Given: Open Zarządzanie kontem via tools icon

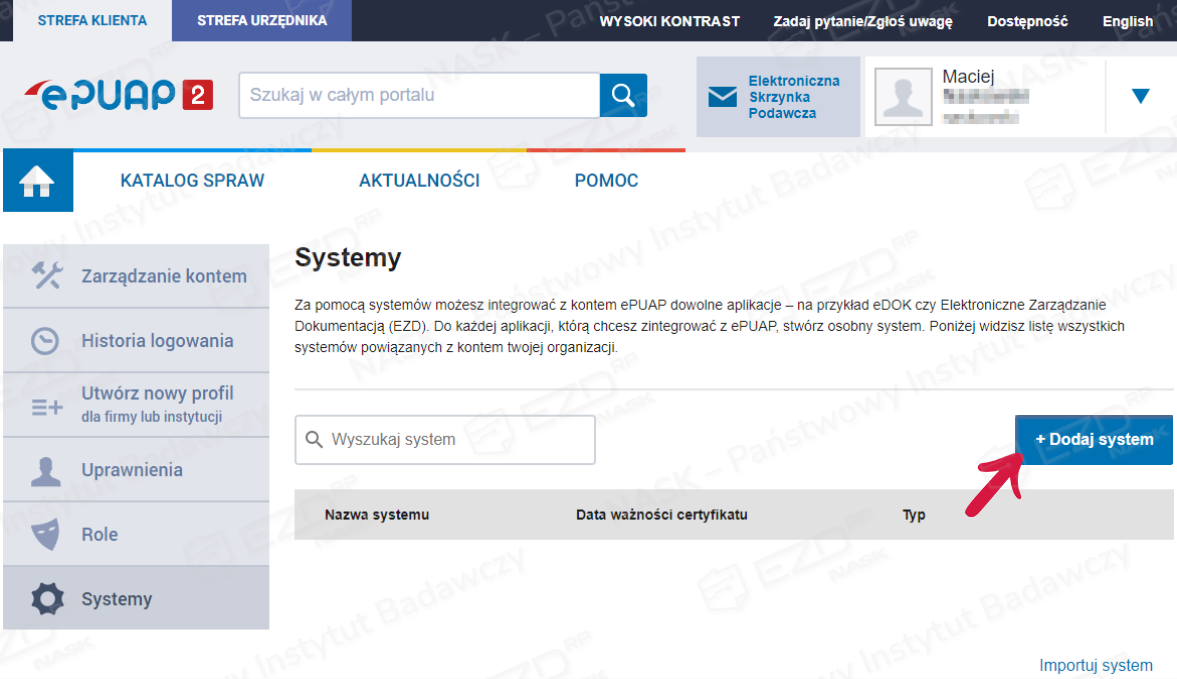Looking at the screenshot, I should [x=46, y=276].
